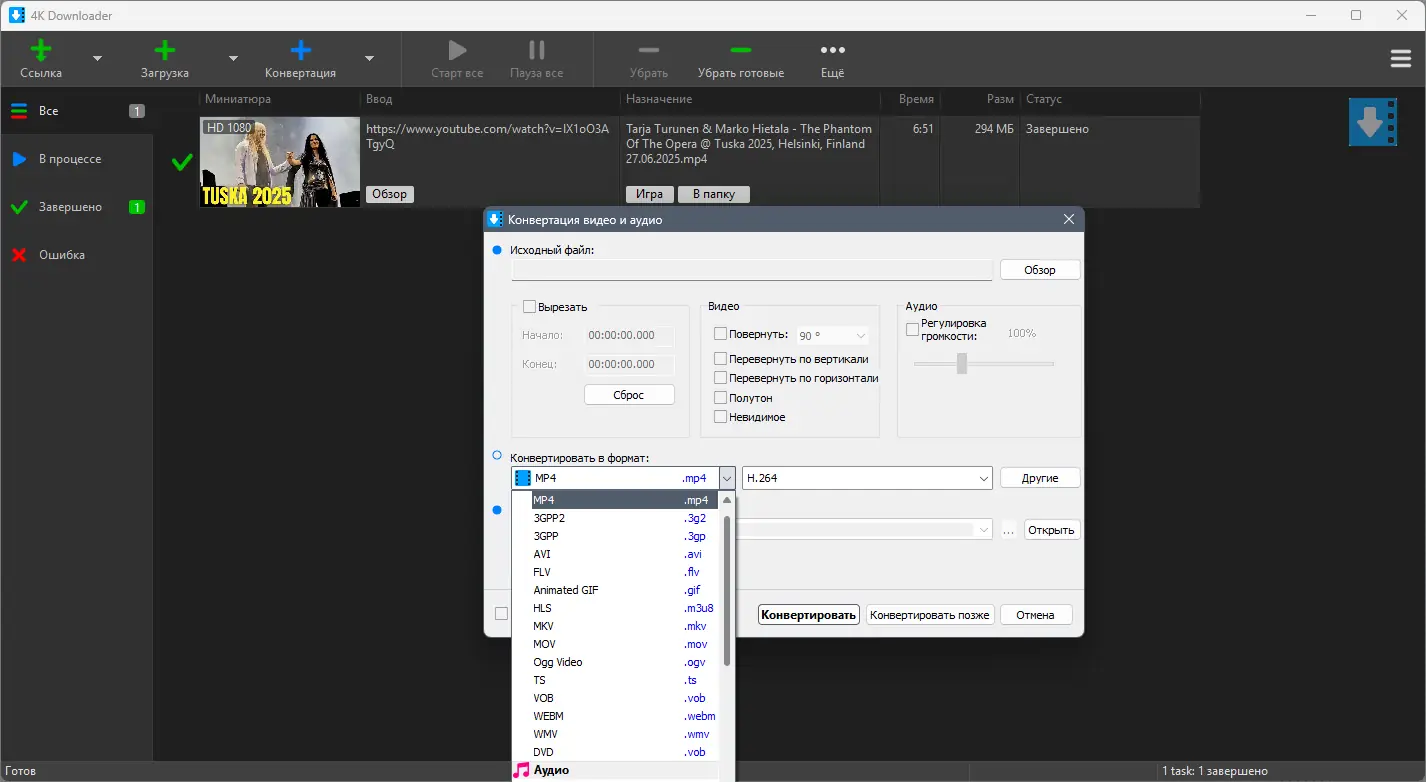Viewport: 1426px width, 782px height.
Task: Click the Сброс button
Action: (629, 395)
